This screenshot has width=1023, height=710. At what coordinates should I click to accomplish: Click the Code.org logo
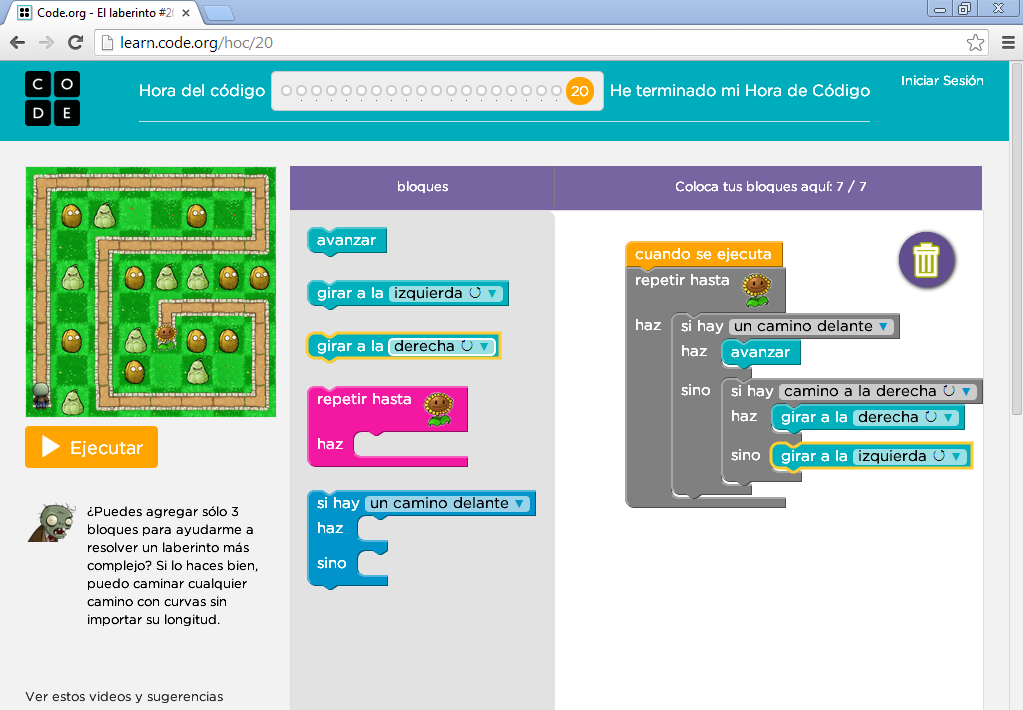click(52, 99)
